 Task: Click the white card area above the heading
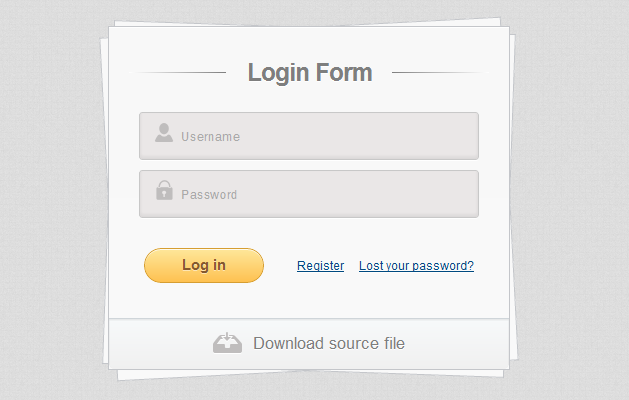[308, 40]
